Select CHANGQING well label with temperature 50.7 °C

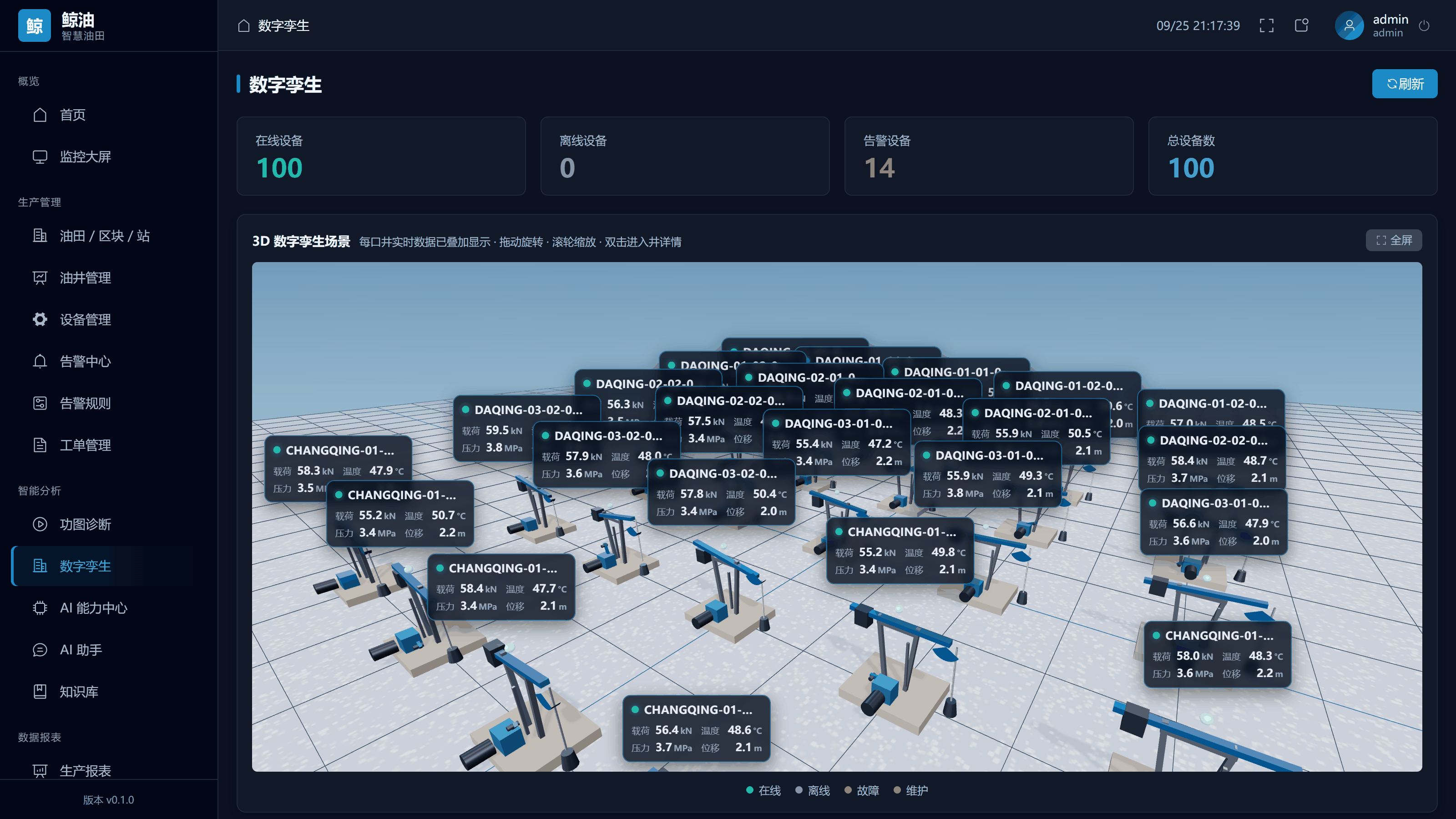(400, 514)
